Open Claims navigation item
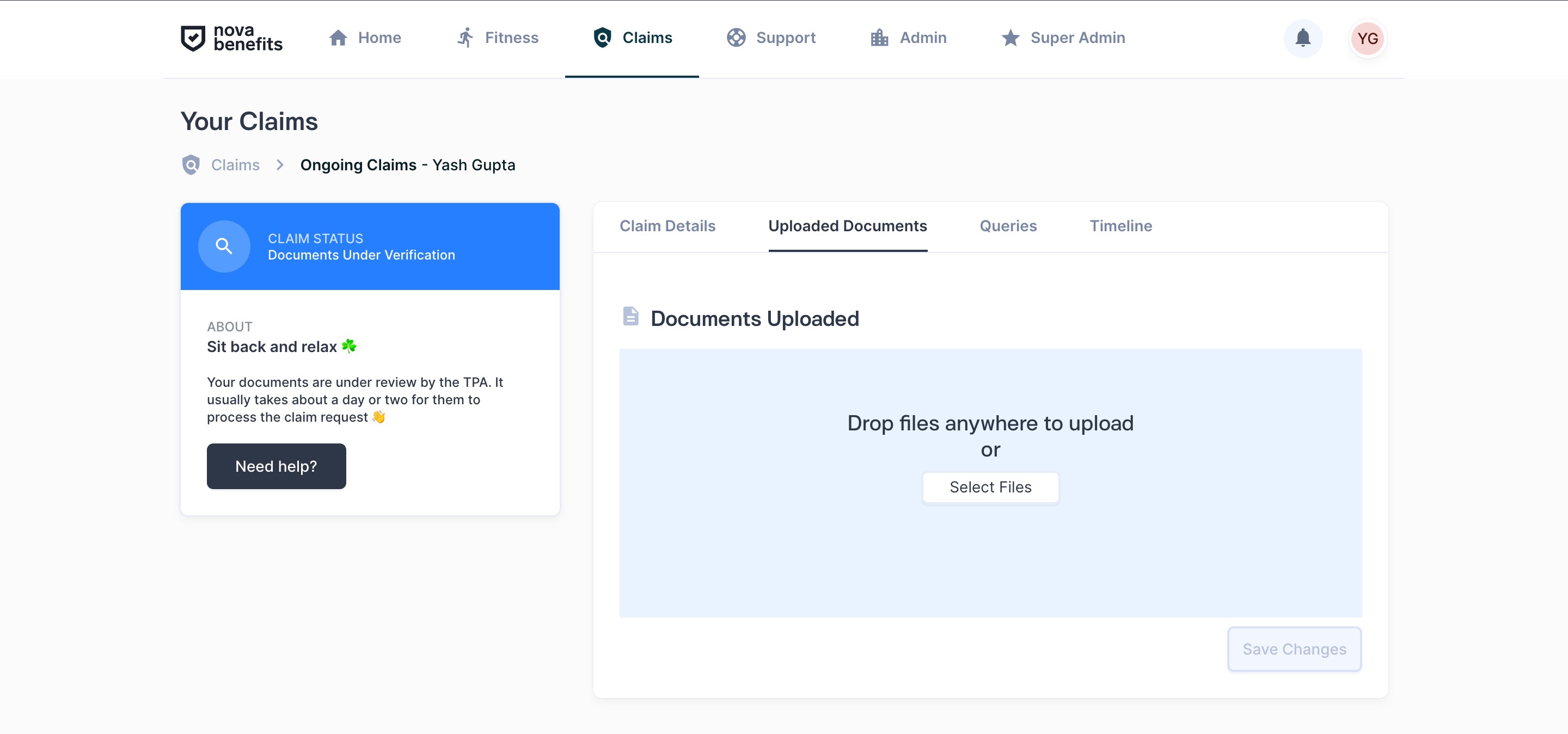 (x=633, y=38)
